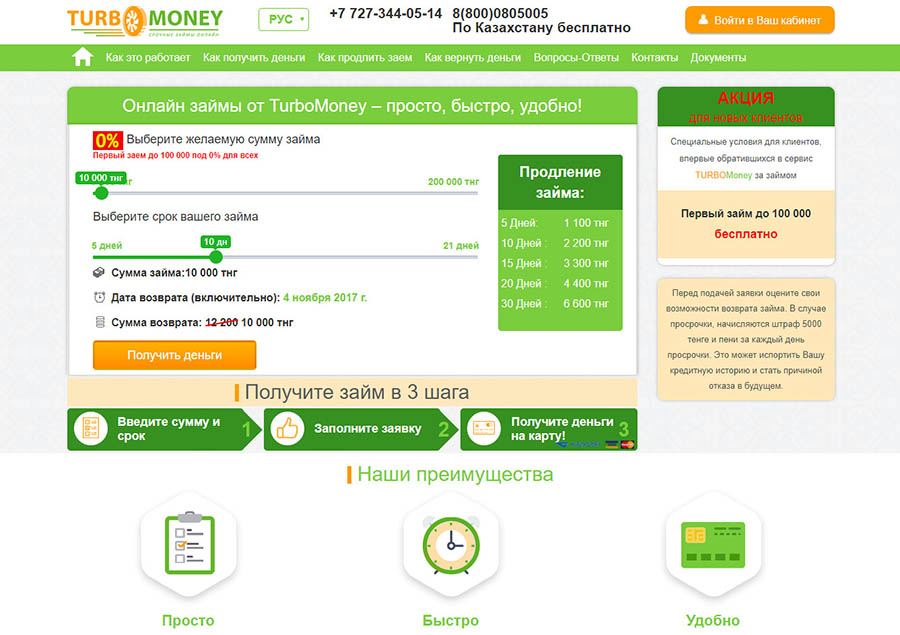Open the Документы navigation link
The image size is (900, 635).
click(x=718, y=58)
